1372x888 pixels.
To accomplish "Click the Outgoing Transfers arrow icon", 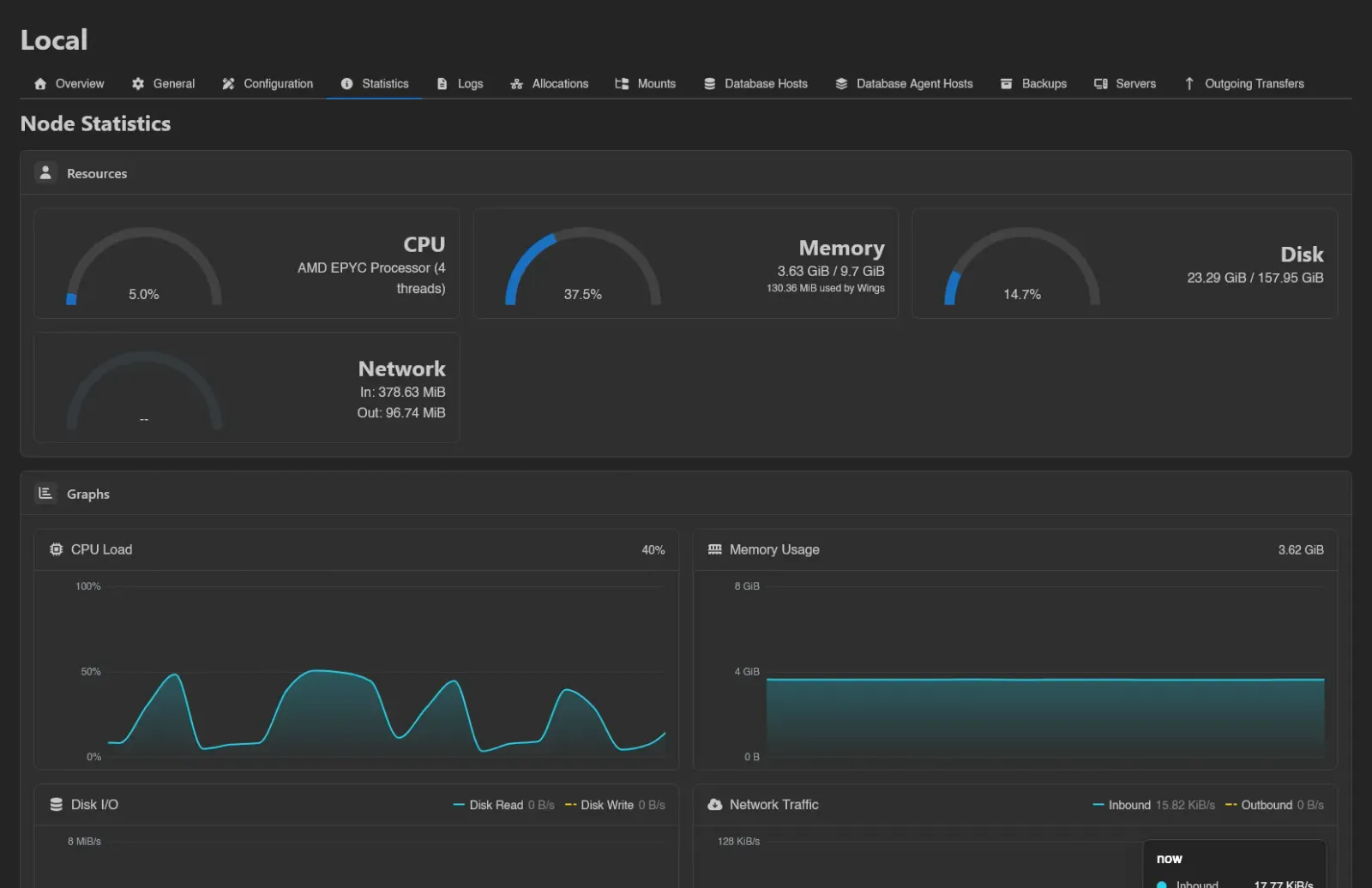I will pos(1189,84).
